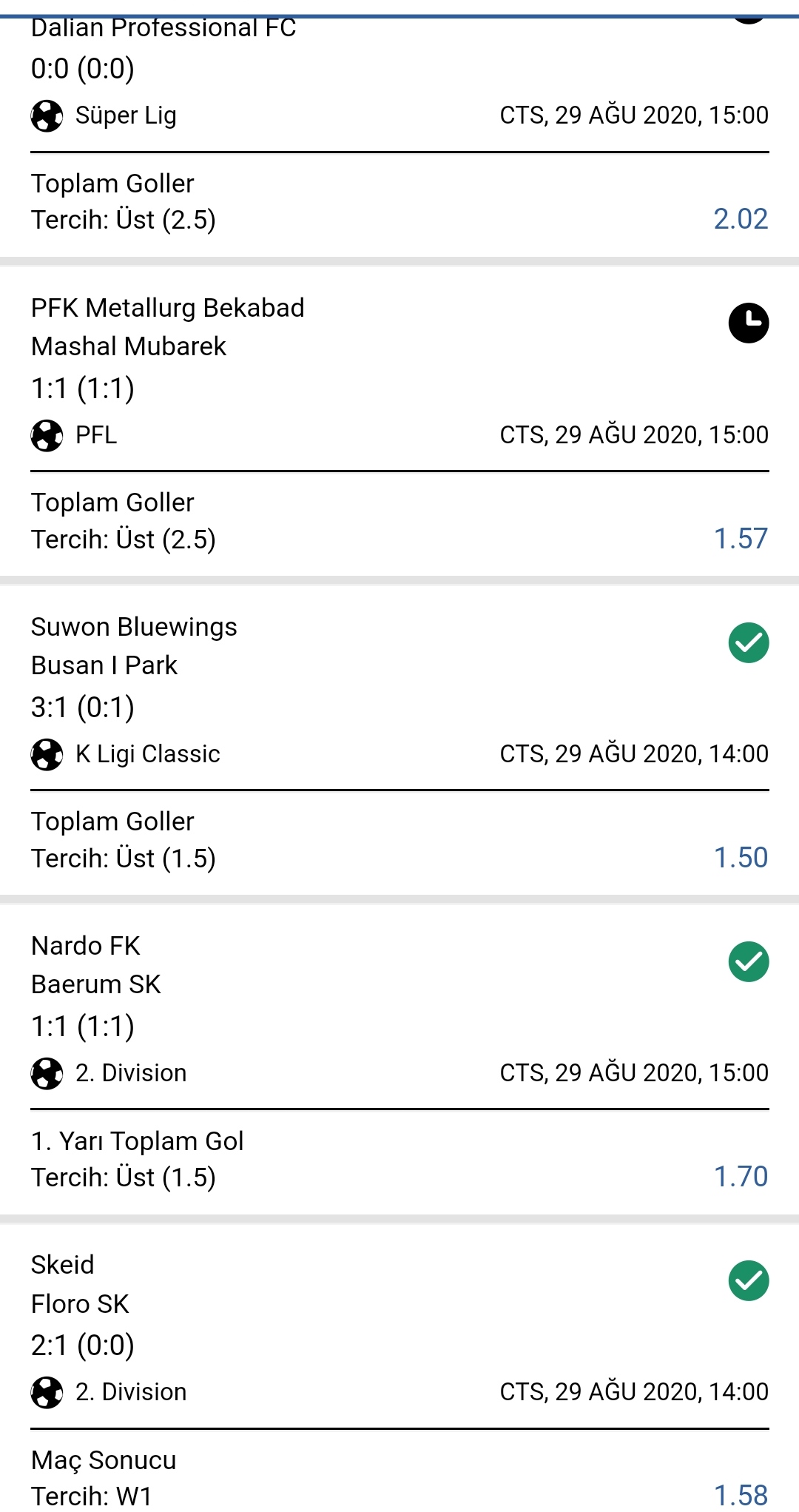This screenshot has width=799, height=1512.
Task: Tap the pending clock icon for PFK Metallurg Bekabad
Action: 749,323
